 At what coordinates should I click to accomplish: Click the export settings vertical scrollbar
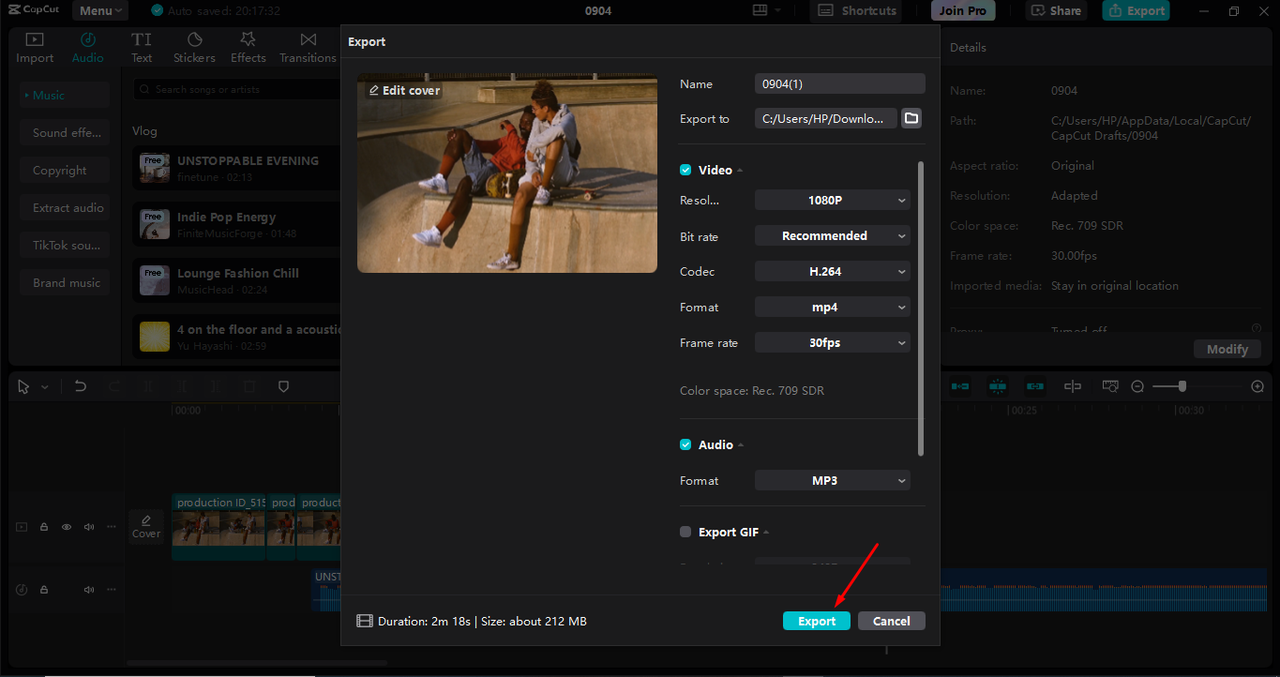tap(920, 308)
